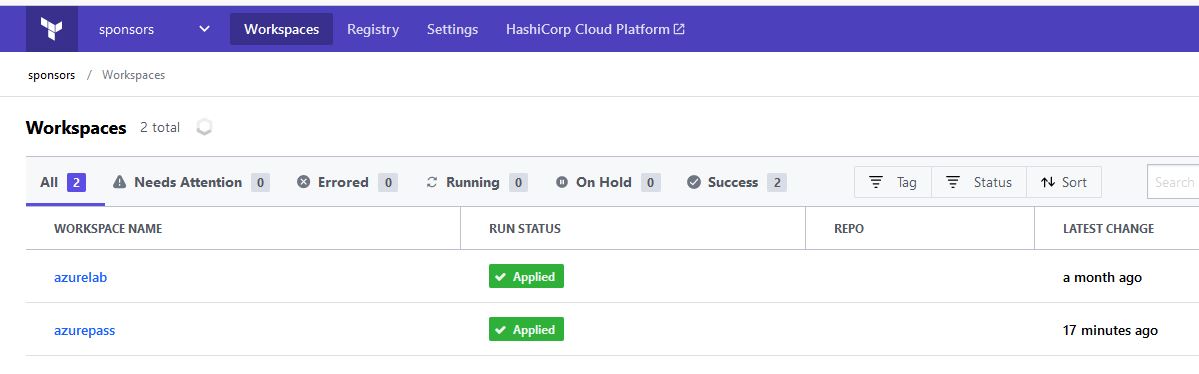This screenshot has width=1199, height=374.
Task: Click the pause icon for On Hold
Action: (562, 182)
